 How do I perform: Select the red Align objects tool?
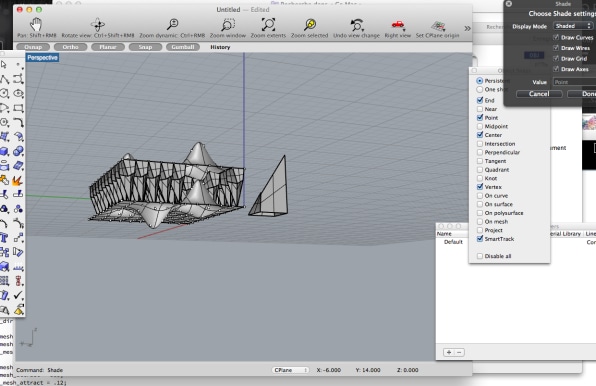coord(18,281)
